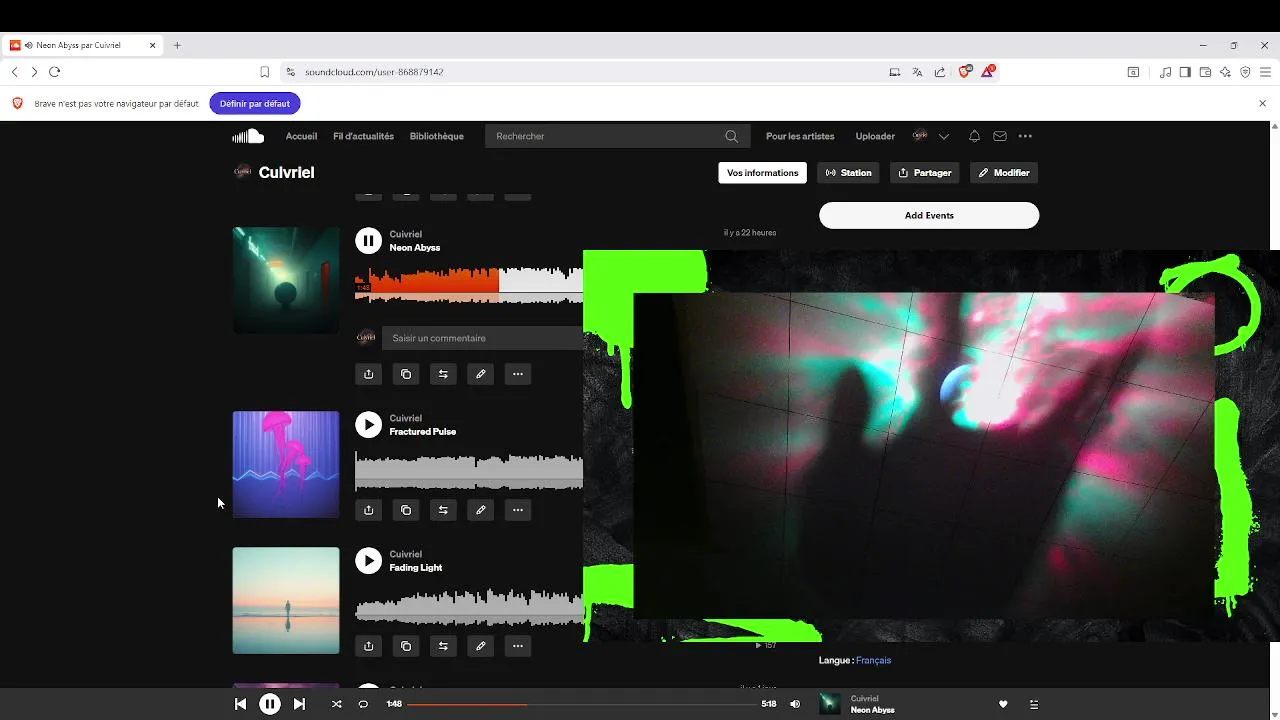Toggle the browser sidebar panel

(x=1185, y=72)
